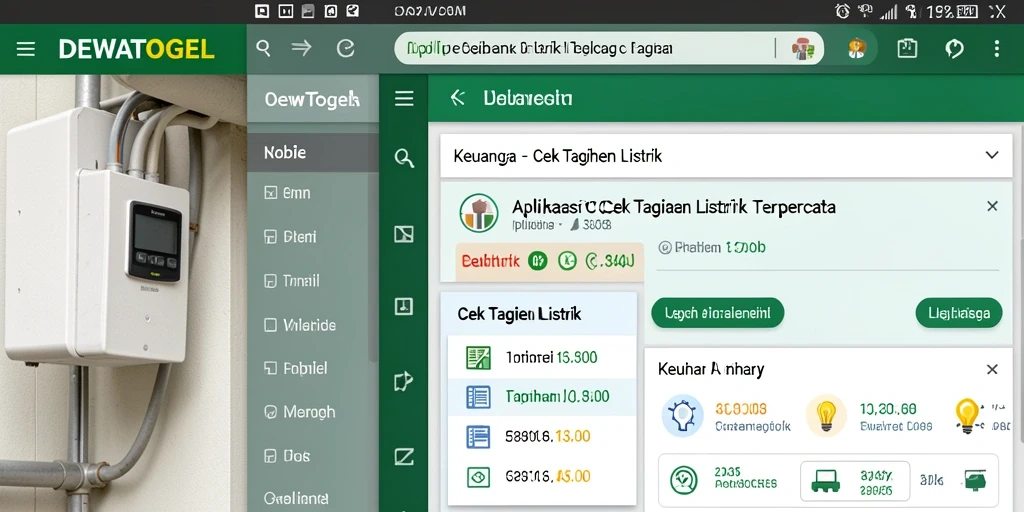This screenshot has height=512, width=1024.
Task: Select the Tagiham 10.8i00 row
Action: [541, 396]
